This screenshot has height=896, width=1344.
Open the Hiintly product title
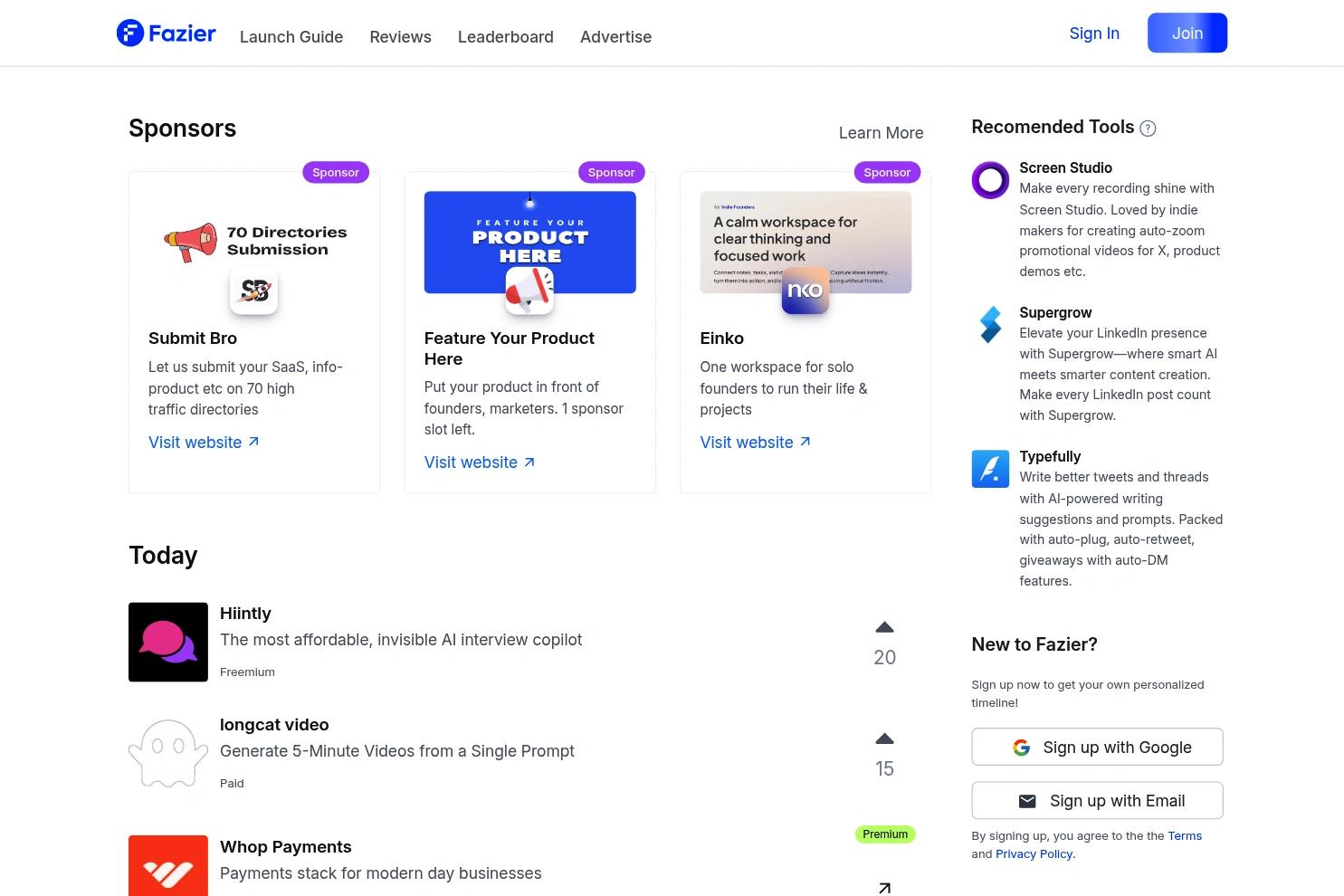(245, 614)
